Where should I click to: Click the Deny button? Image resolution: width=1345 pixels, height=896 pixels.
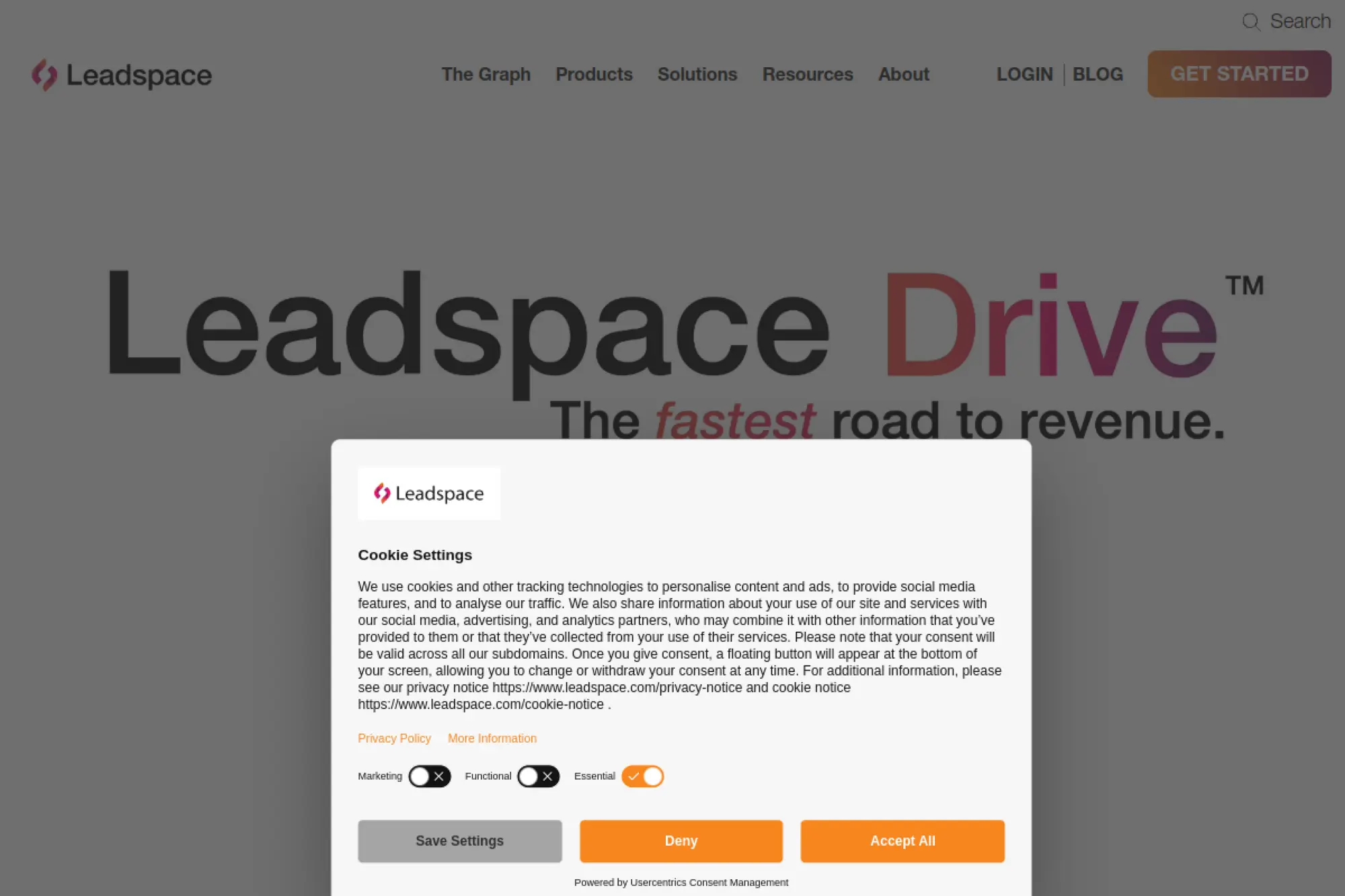681,840
